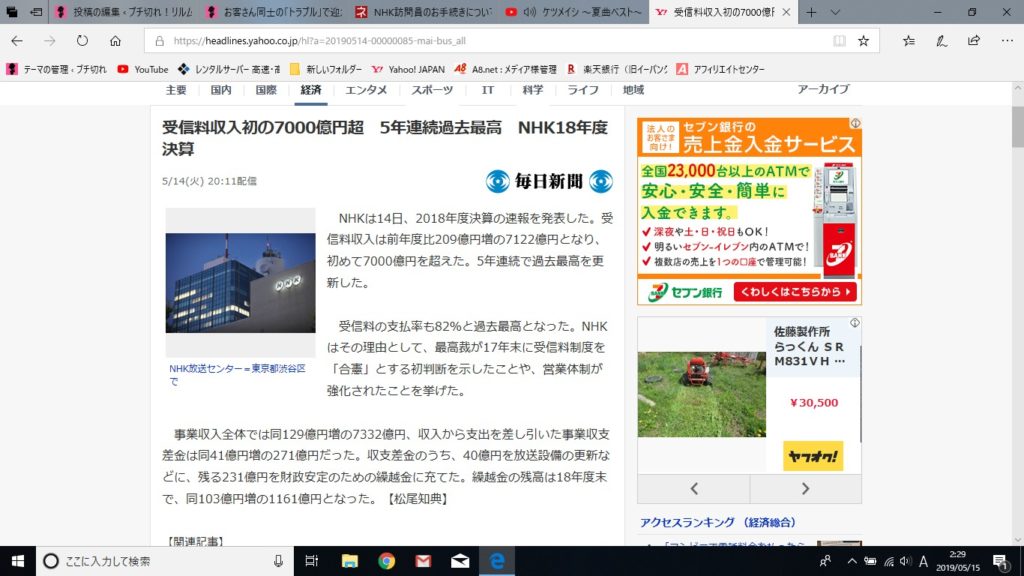Select the エンタメ news category
Image resolution: width=1024 pixels, height=576 pixels.
pos(366,90)
